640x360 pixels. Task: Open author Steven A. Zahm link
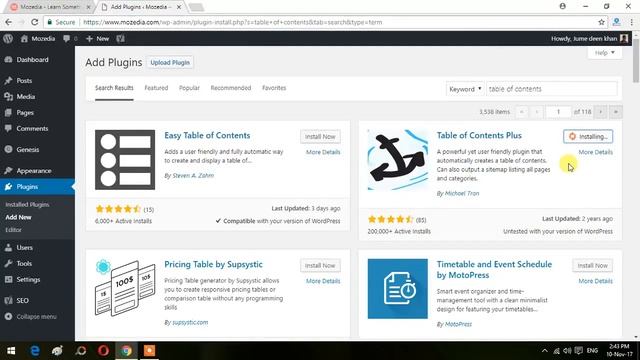(193, 176)
